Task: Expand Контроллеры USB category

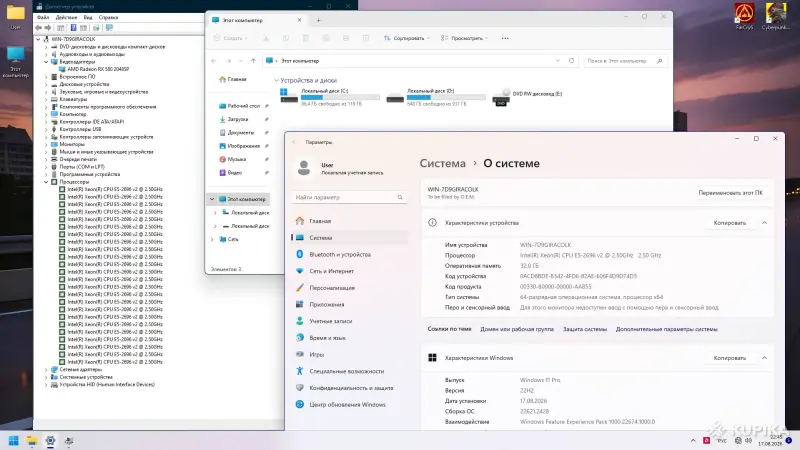Action: [46, 129]
